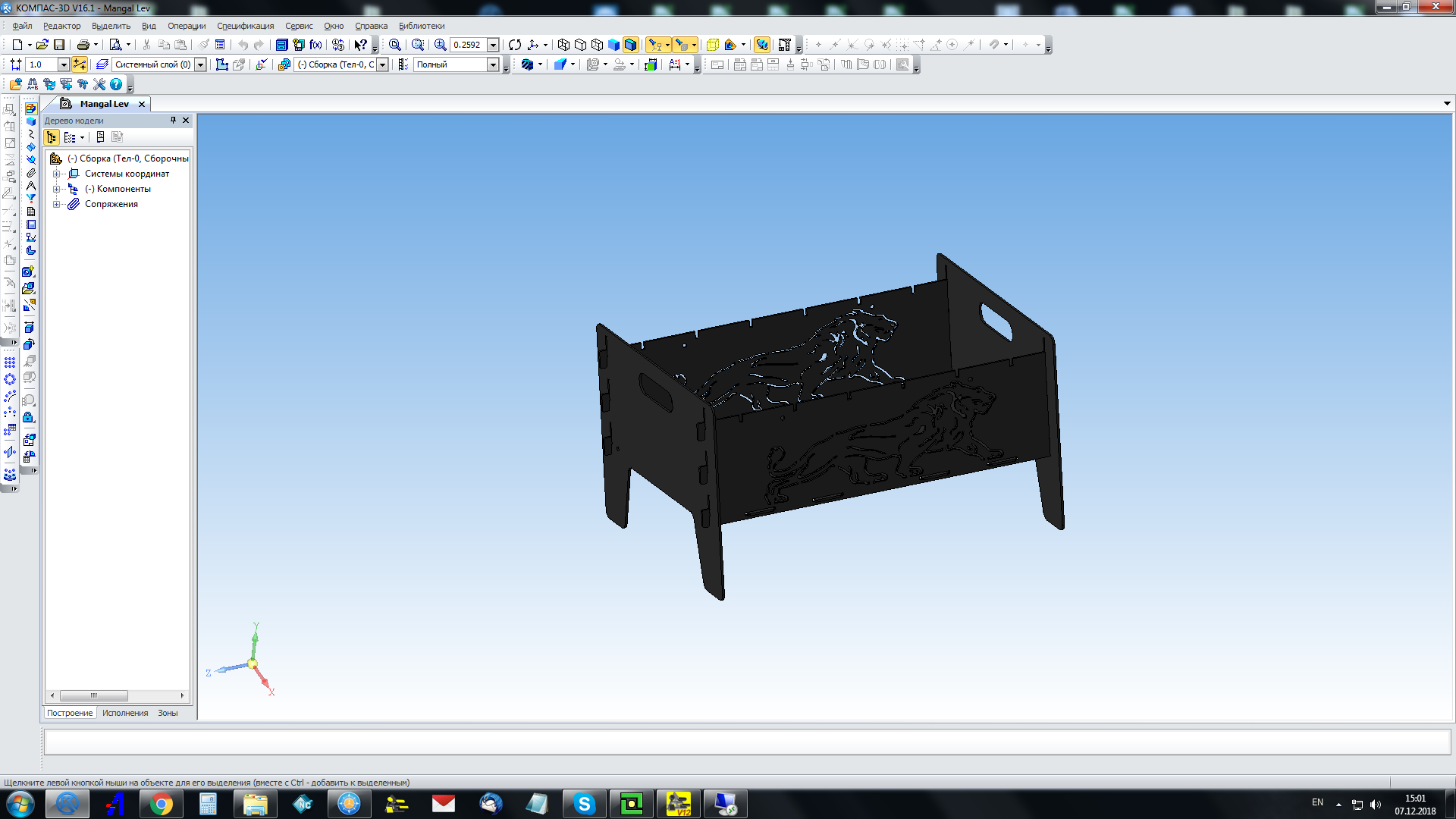Click the grid array pattern icon
Image resolution: width=1456 pixels, height=819 pixels.
pyautogui.click(x=10, y=362)
